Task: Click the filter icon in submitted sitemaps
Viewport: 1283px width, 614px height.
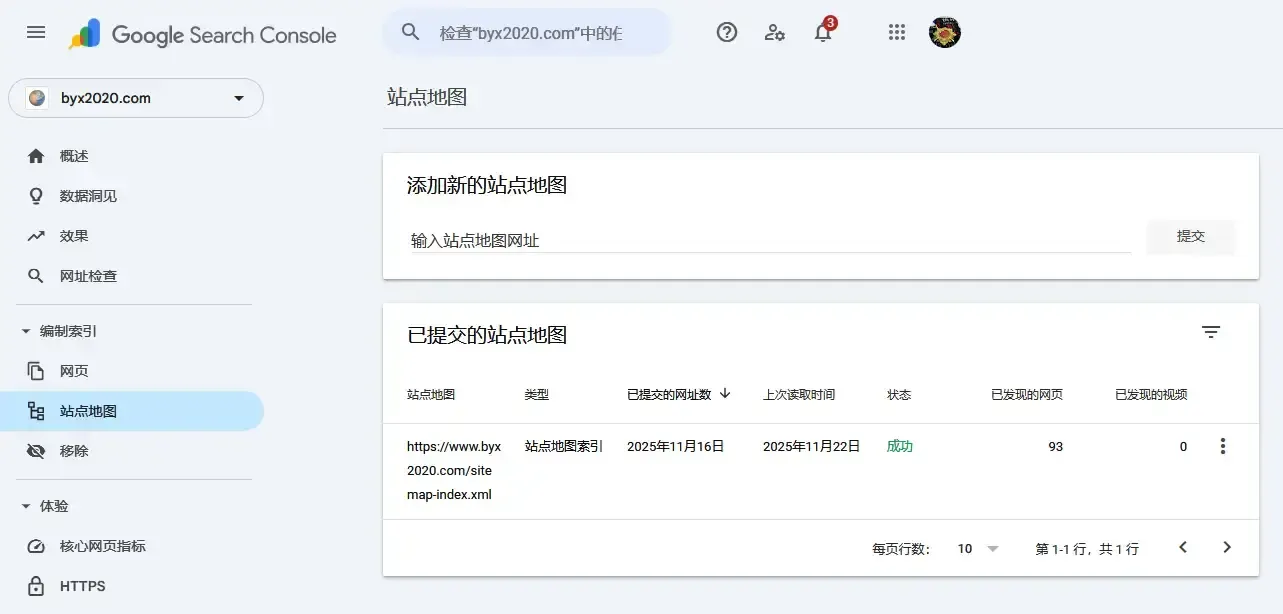Action: click(1211, 333)
